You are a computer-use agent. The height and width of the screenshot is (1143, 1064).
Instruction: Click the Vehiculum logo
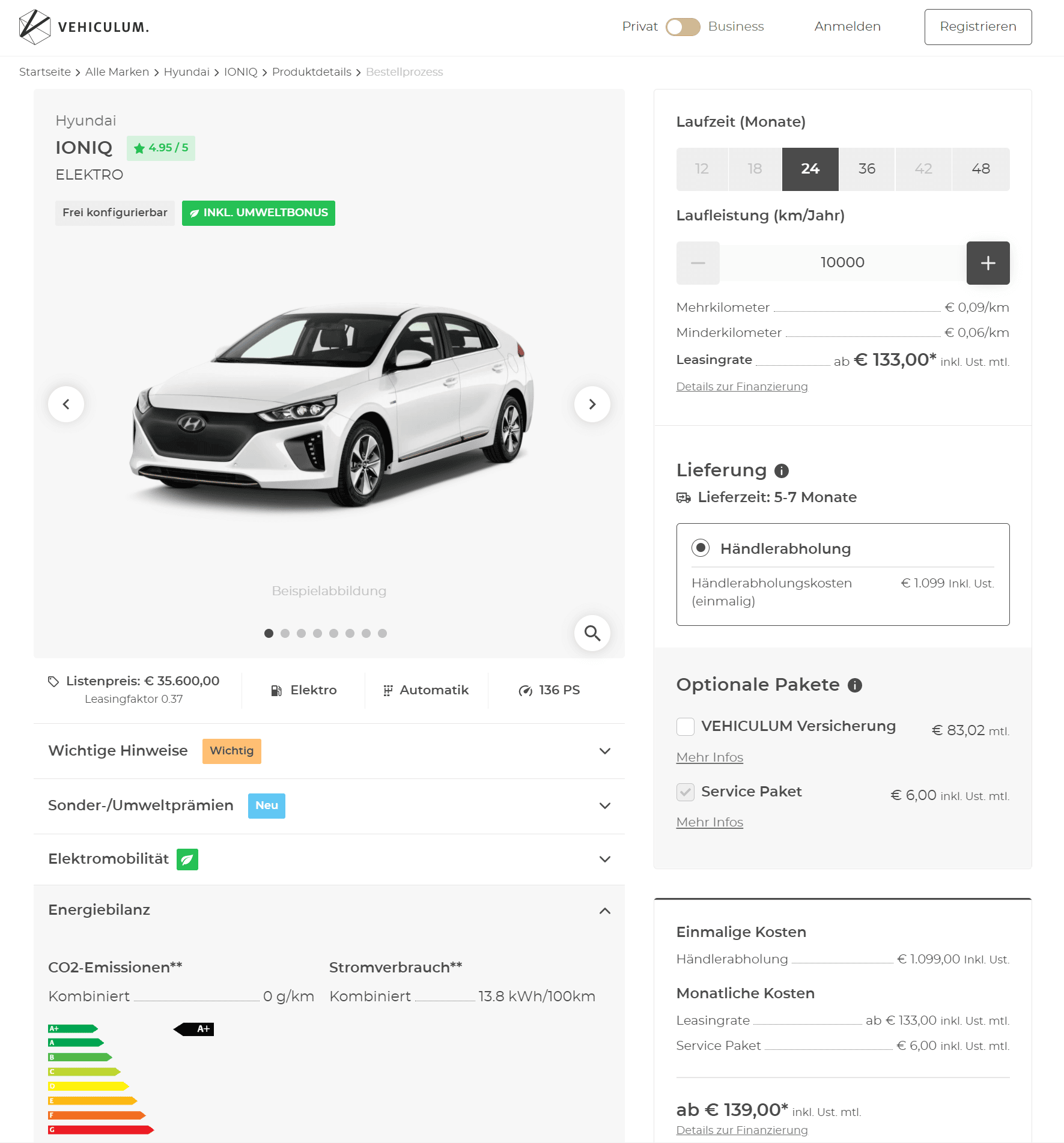coord(84,27)
